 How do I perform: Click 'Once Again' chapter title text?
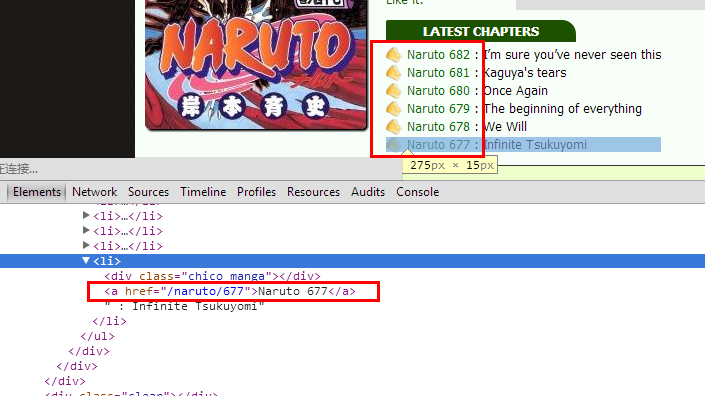tap(516, 91)
